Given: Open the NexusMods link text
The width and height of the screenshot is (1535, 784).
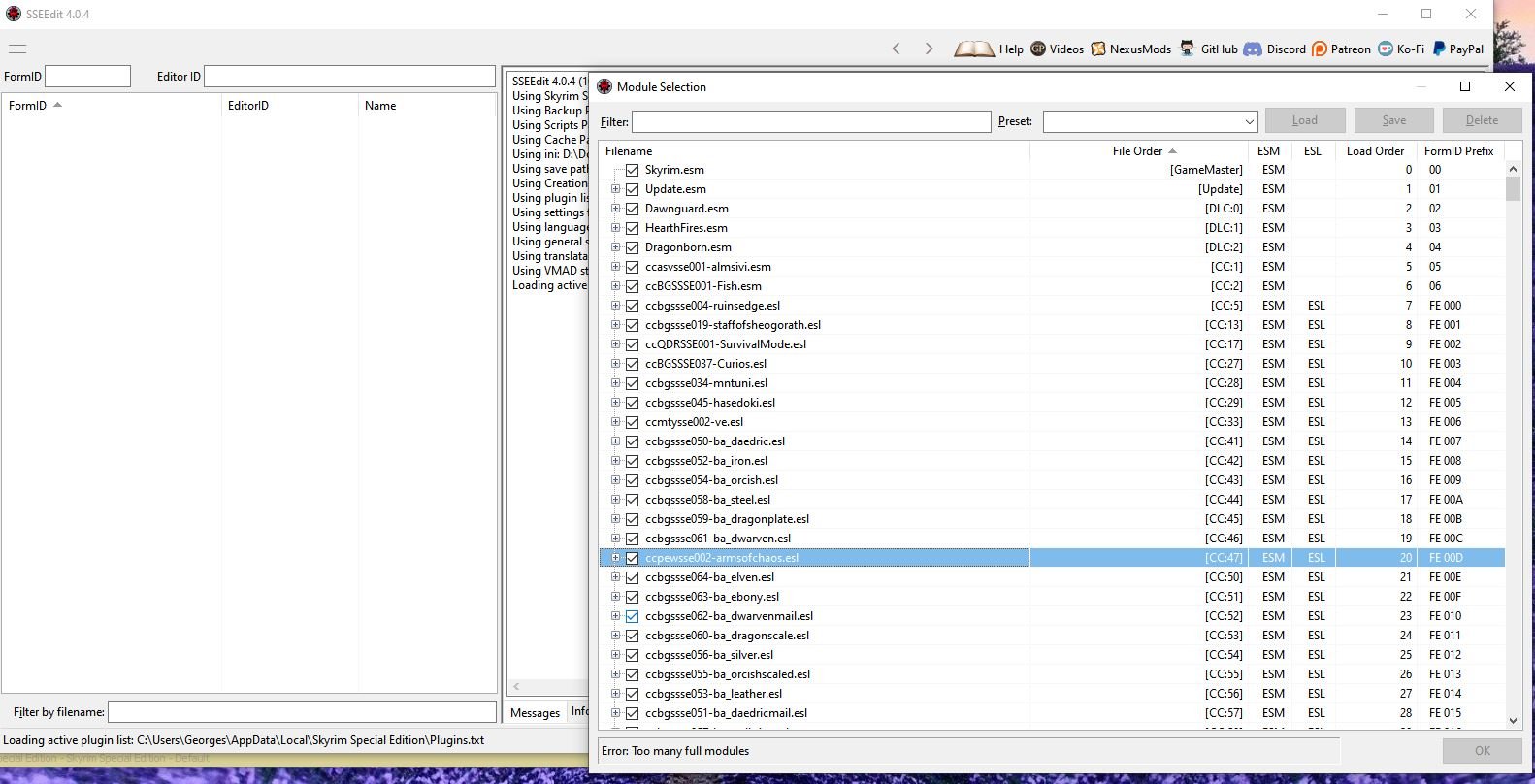Looking at the screenshot, I should (1140, 49).
